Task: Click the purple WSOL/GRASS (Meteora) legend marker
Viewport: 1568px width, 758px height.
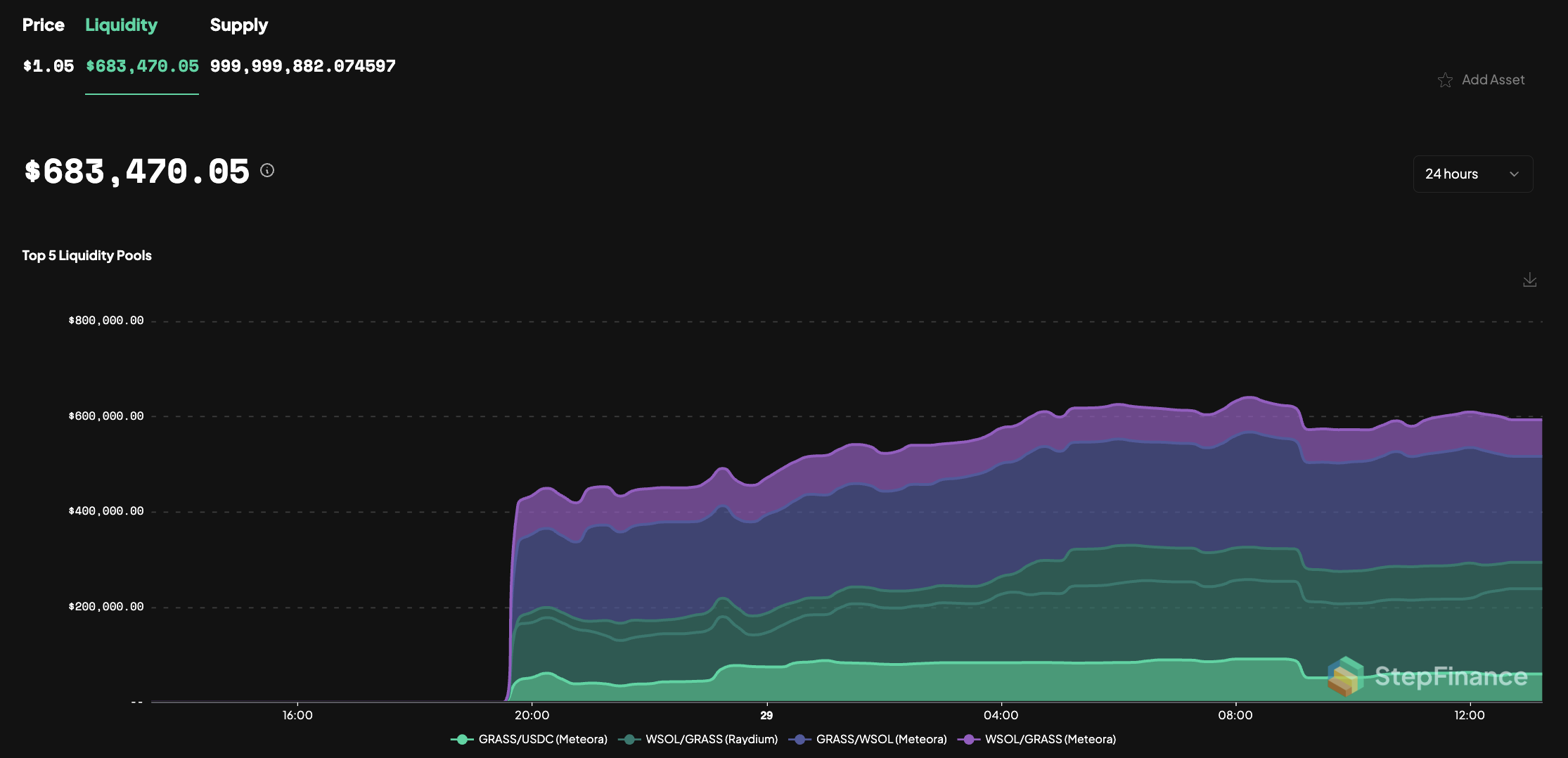Action: [x=969, y=739]
